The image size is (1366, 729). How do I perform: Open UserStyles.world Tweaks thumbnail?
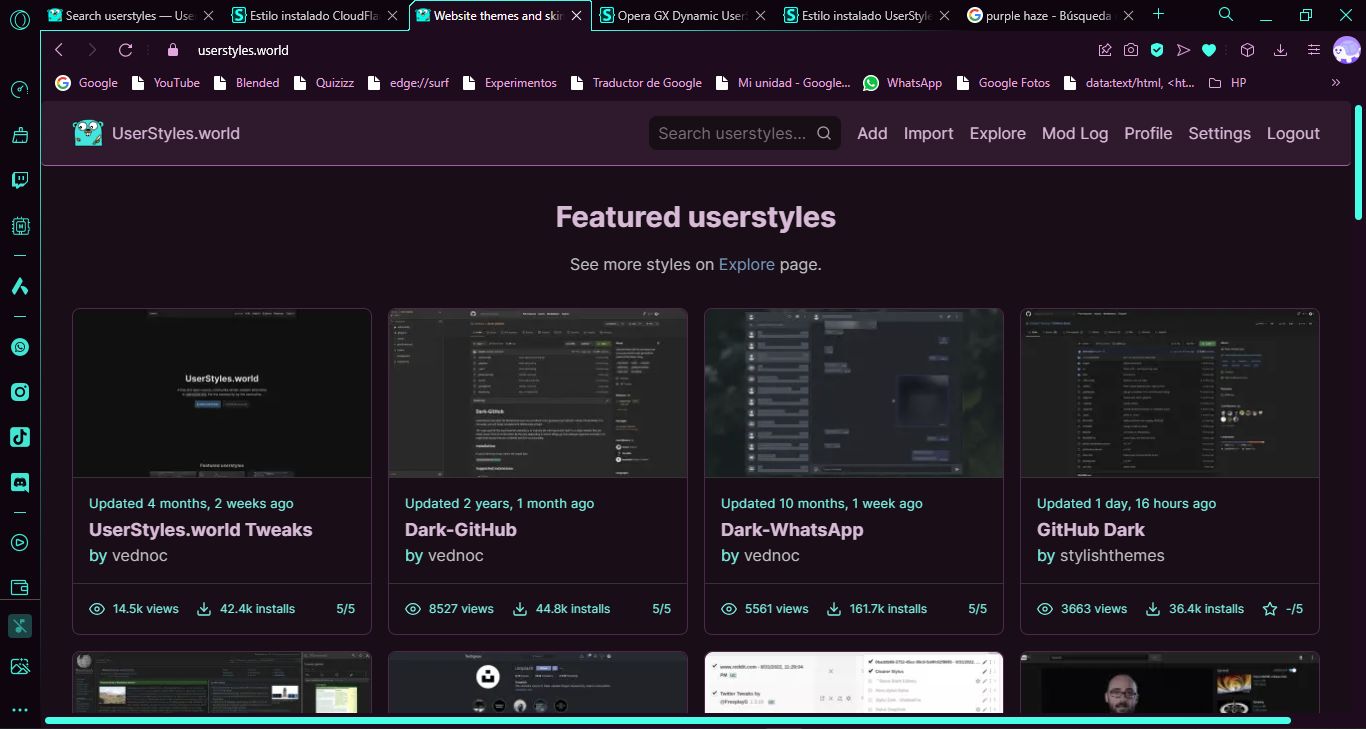(x=222, y=393)
